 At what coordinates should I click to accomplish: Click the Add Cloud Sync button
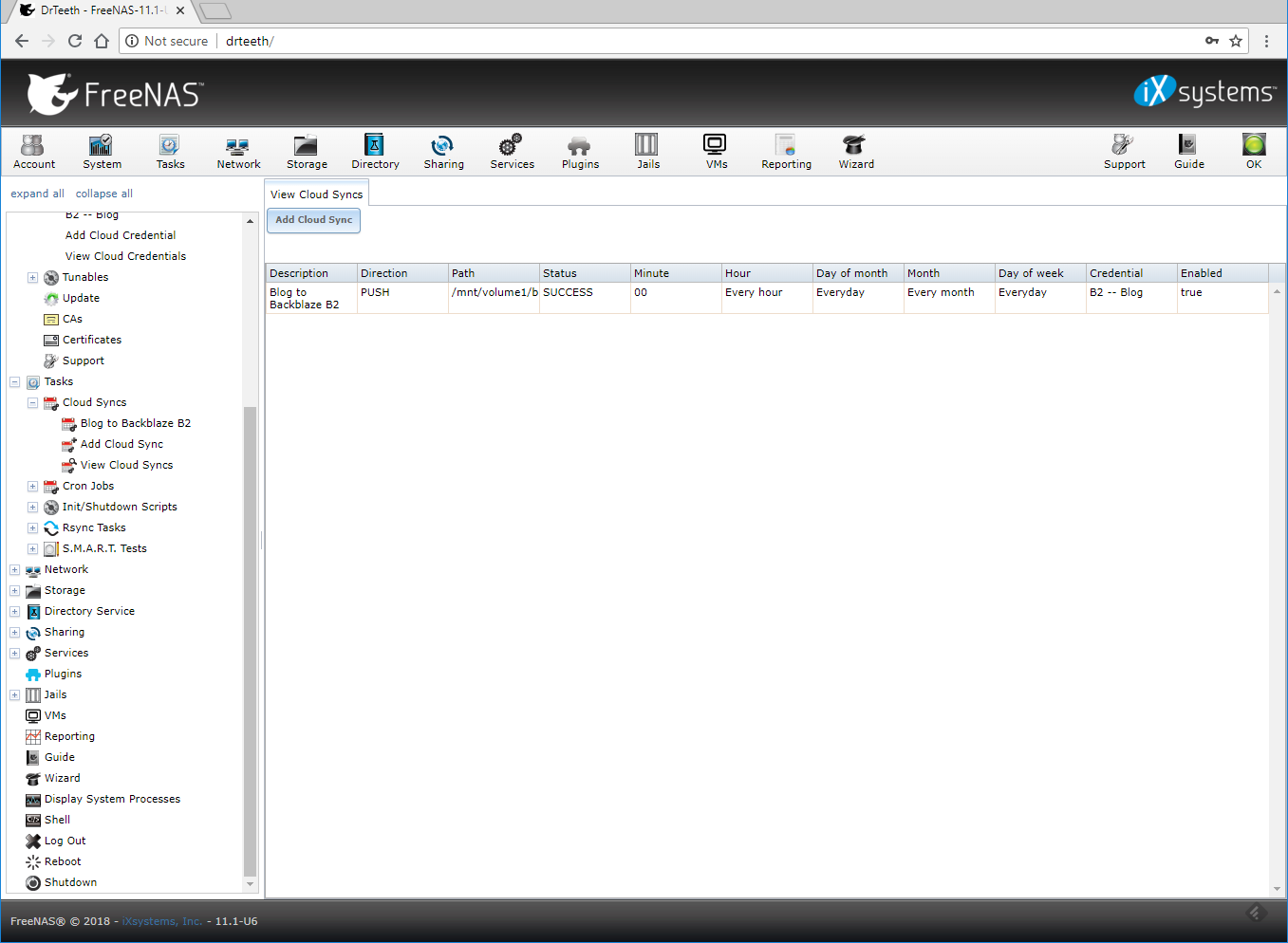coord(313,220)
